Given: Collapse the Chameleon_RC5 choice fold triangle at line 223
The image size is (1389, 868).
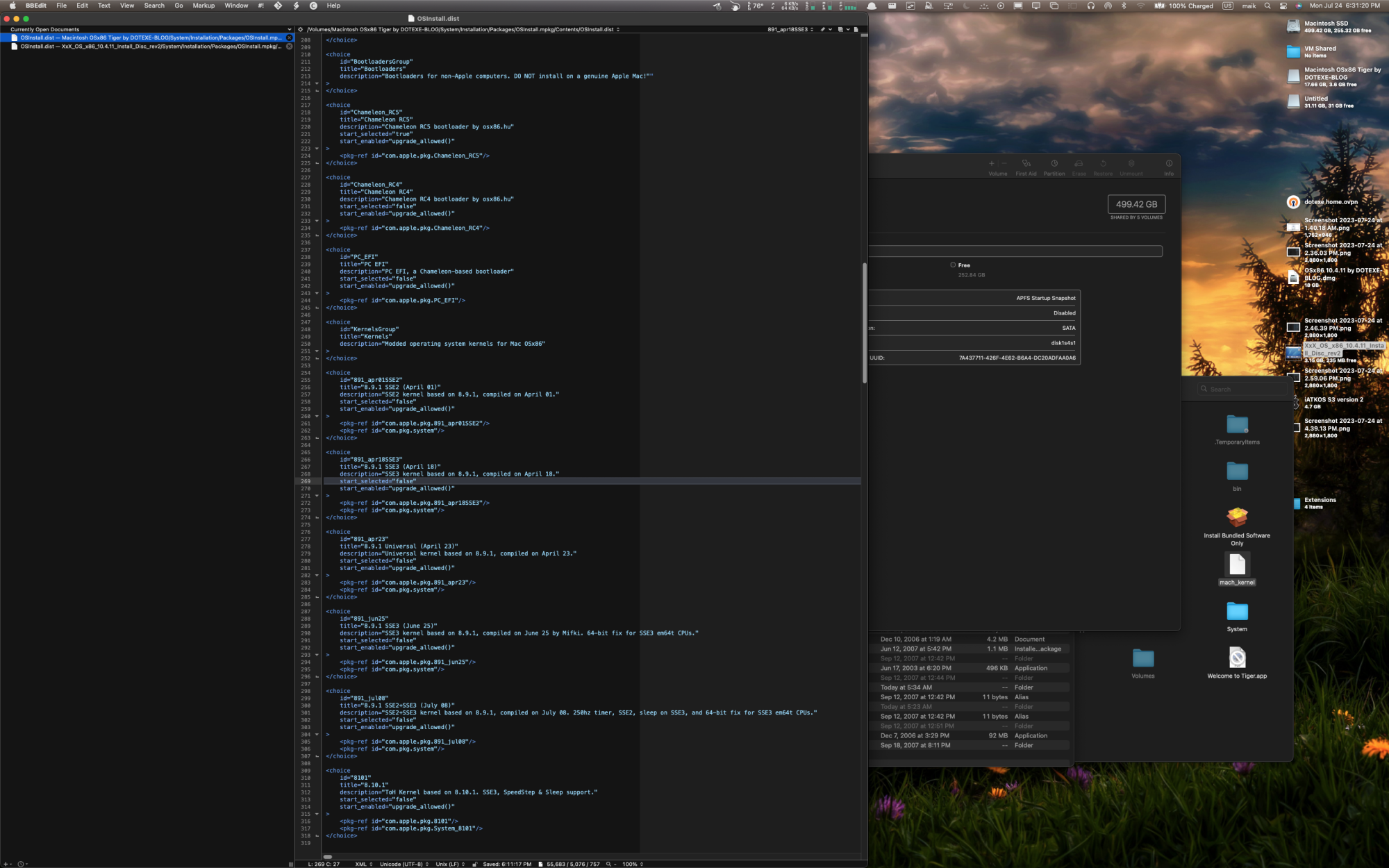Looking at the screenshot, I should pos(317,149).
